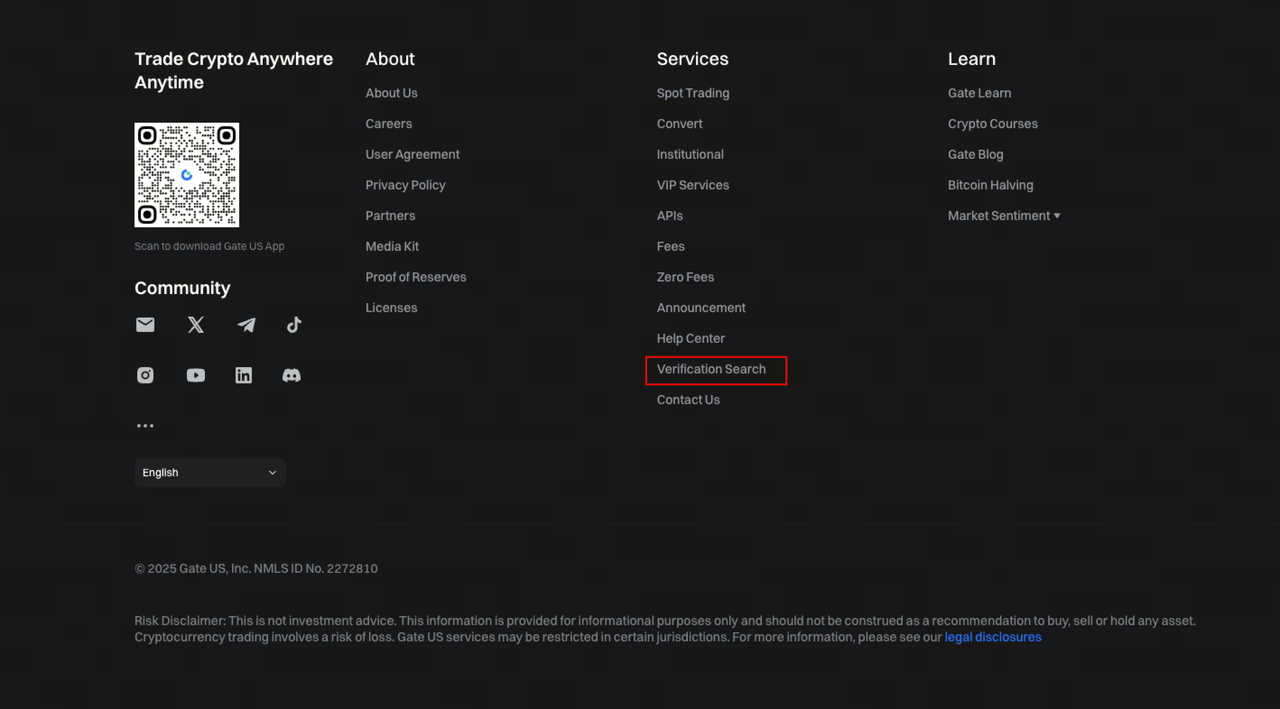Open Spot Trading from Services
This screenshot has width=1280, height=709.
pos(693,93)
